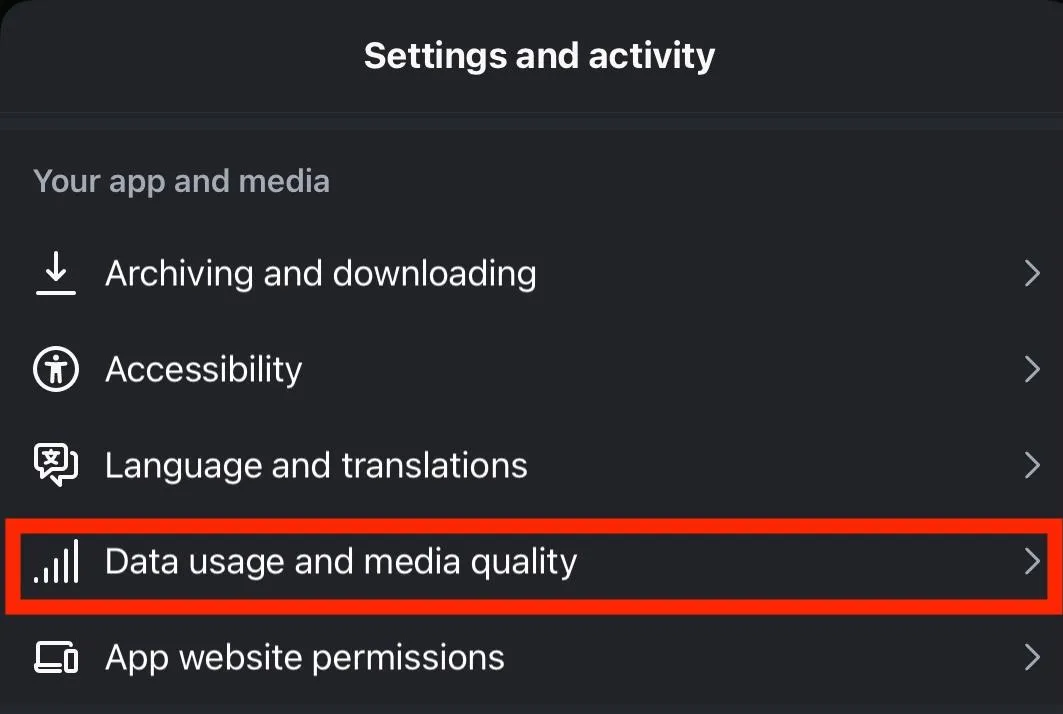Click the device icon beside App website permissions
The width and height of the screenshot is (1063, 714).
tap(55, 658)
